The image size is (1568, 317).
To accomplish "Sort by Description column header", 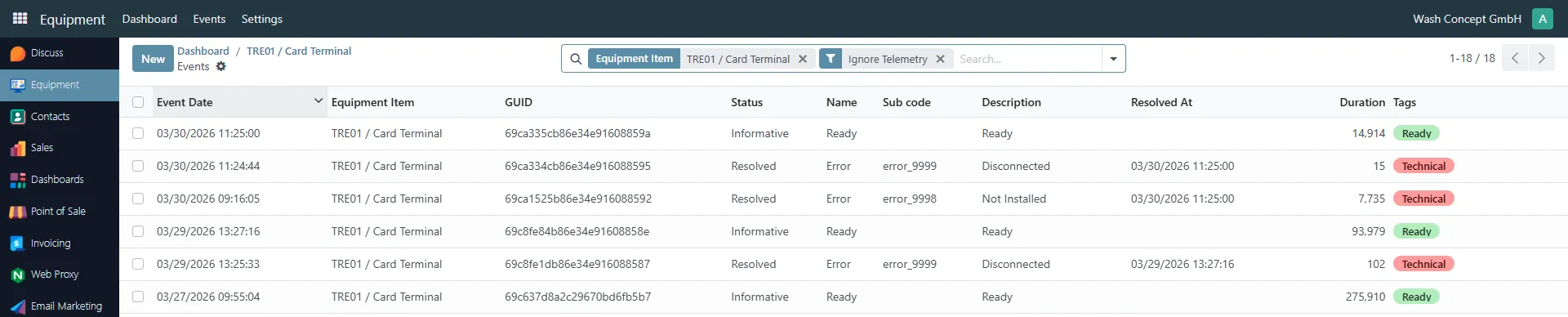I will pos(1011,102).
